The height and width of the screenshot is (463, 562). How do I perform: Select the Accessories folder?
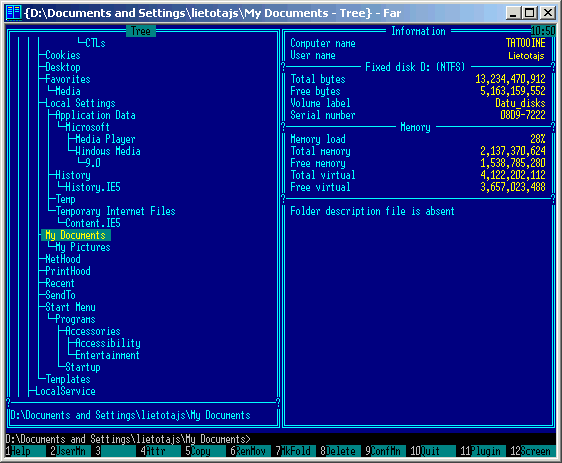click(93, 331)
